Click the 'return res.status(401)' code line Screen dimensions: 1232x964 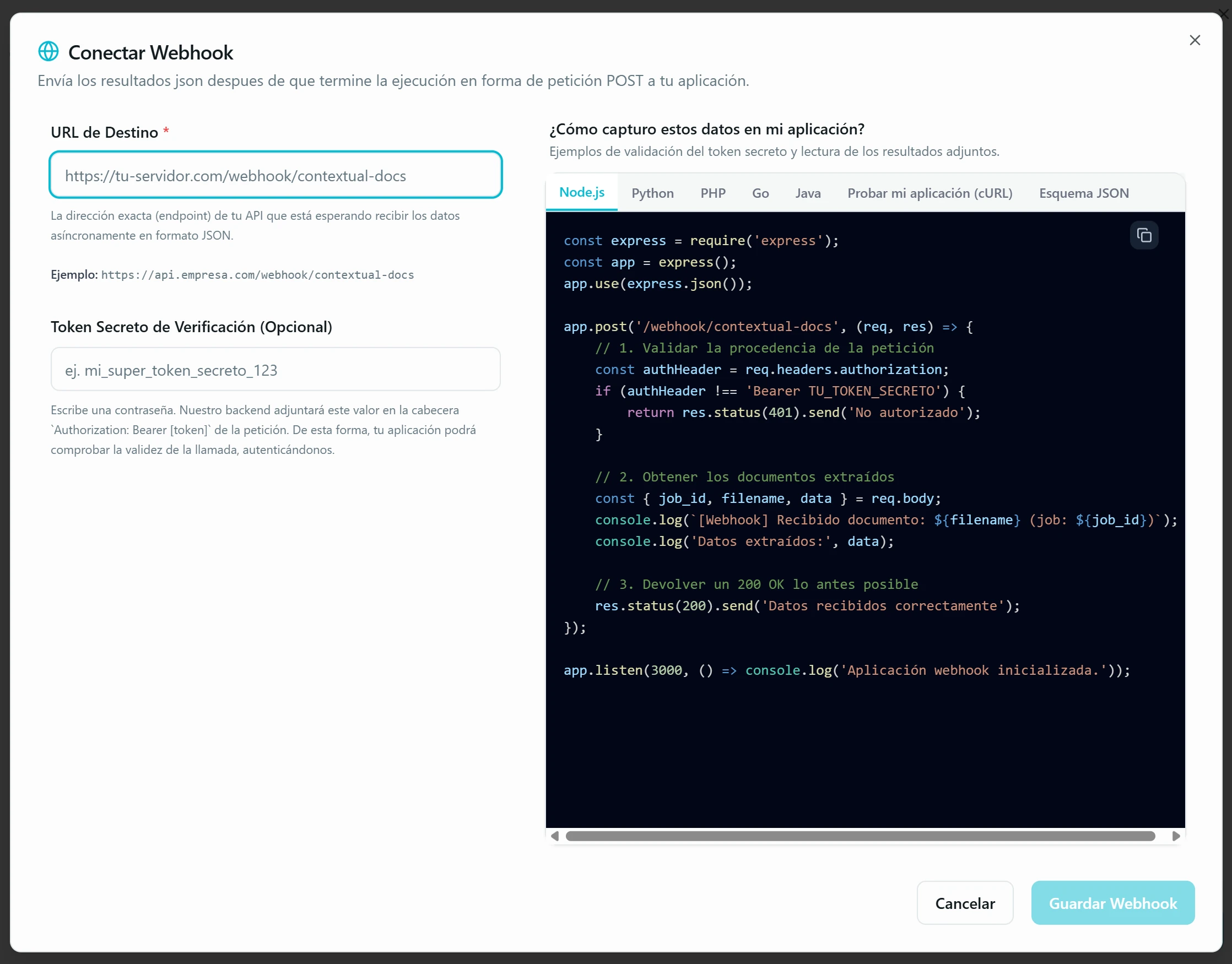coord(803,412)
